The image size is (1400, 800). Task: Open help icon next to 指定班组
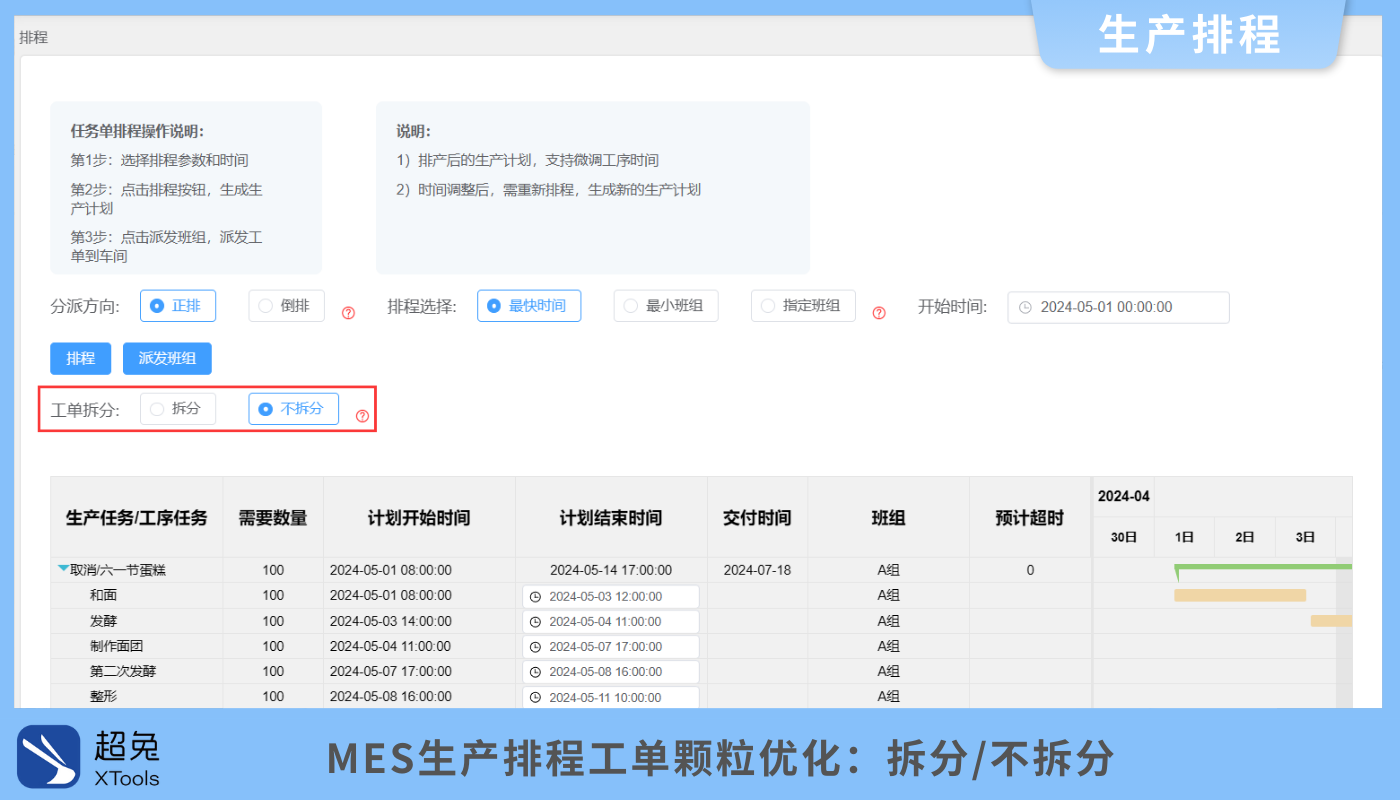pyautogui.click(x=879, y=313)
